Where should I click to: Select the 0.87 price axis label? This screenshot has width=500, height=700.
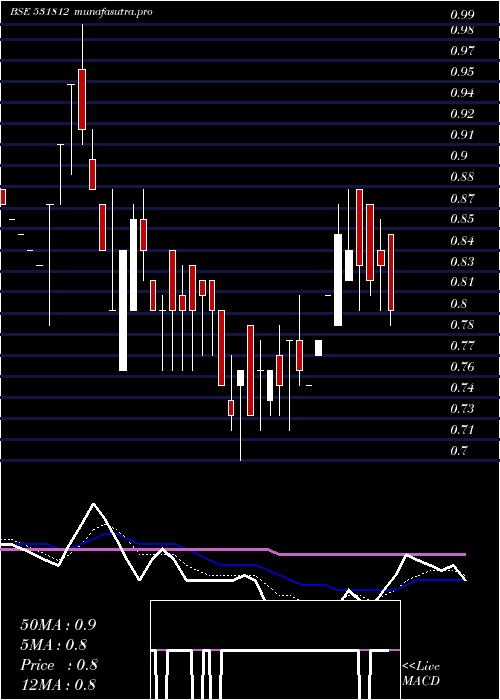click(462, 198)
